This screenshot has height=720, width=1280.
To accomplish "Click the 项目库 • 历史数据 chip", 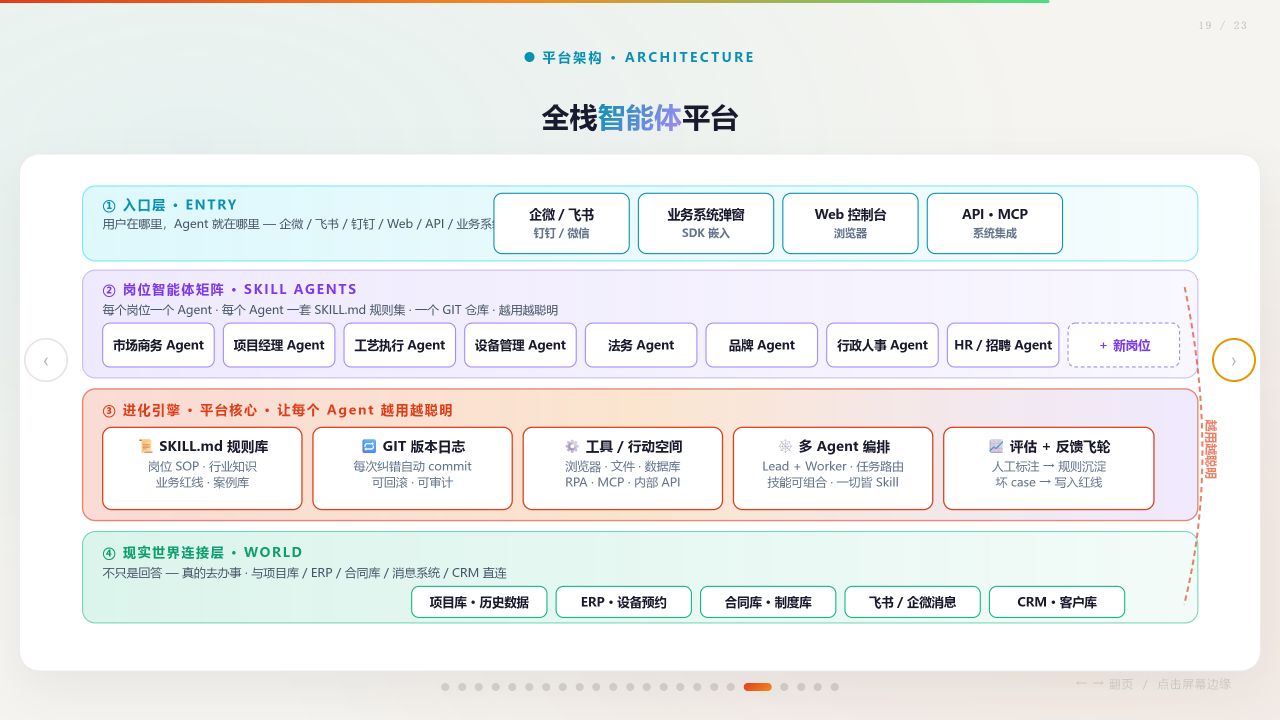I will pos(479,602).
